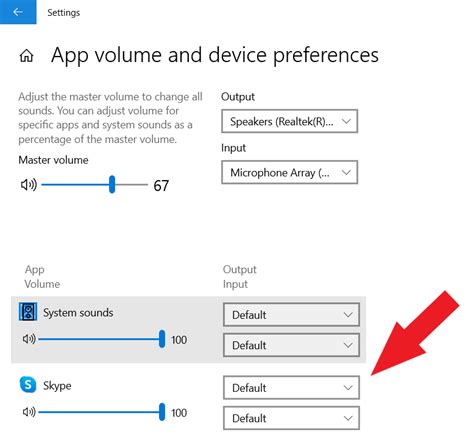Click the back arrow button
This screenshot has width=474, height=435.
click(18, 12)
